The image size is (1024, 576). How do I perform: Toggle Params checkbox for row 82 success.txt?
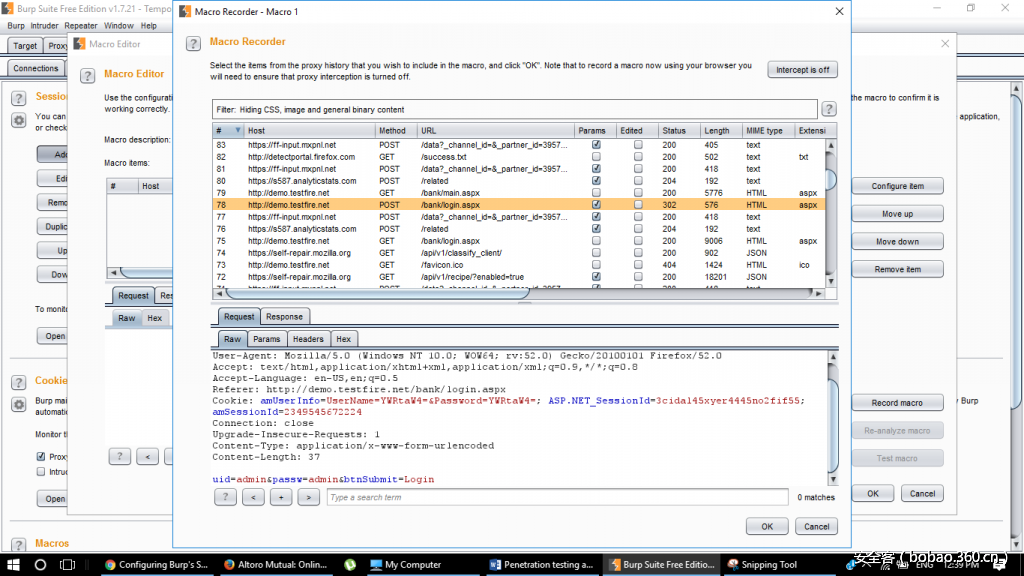[x=596, y=157]
